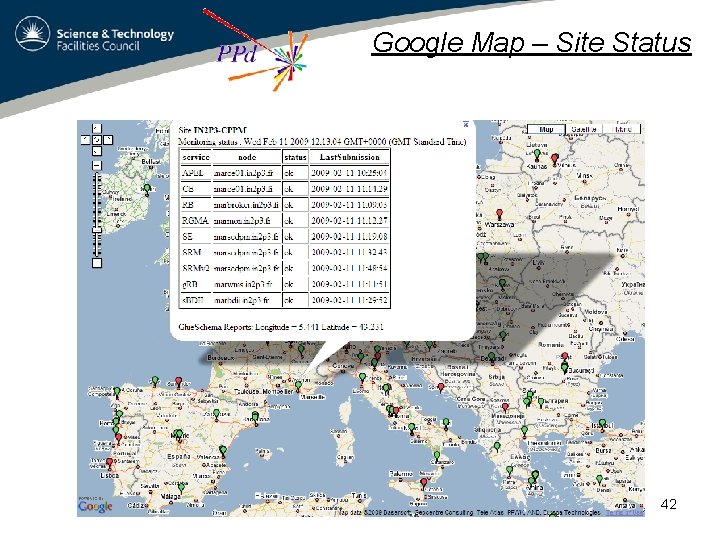Screen dimensions: 720x540
Task: Click the 'Site IN2P3-CPPM' heading
Action: coord(213,130)
